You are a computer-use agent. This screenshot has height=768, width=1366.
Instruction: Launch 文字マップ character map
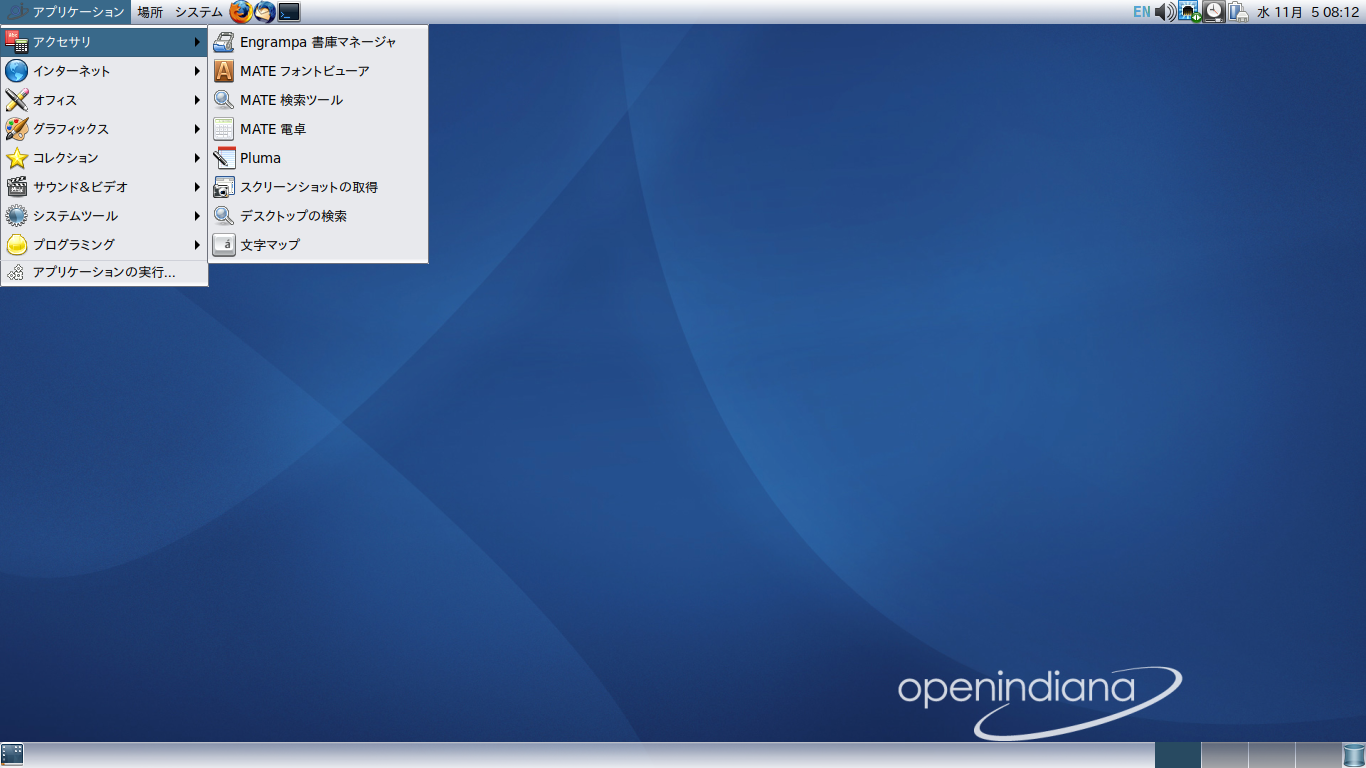click(318, 245)
